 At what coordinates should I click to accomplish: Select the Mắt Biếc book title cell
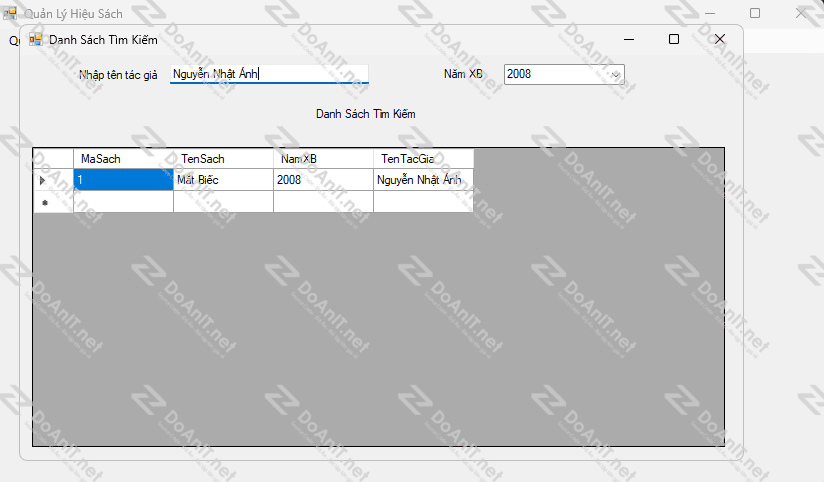pos(223,180)
